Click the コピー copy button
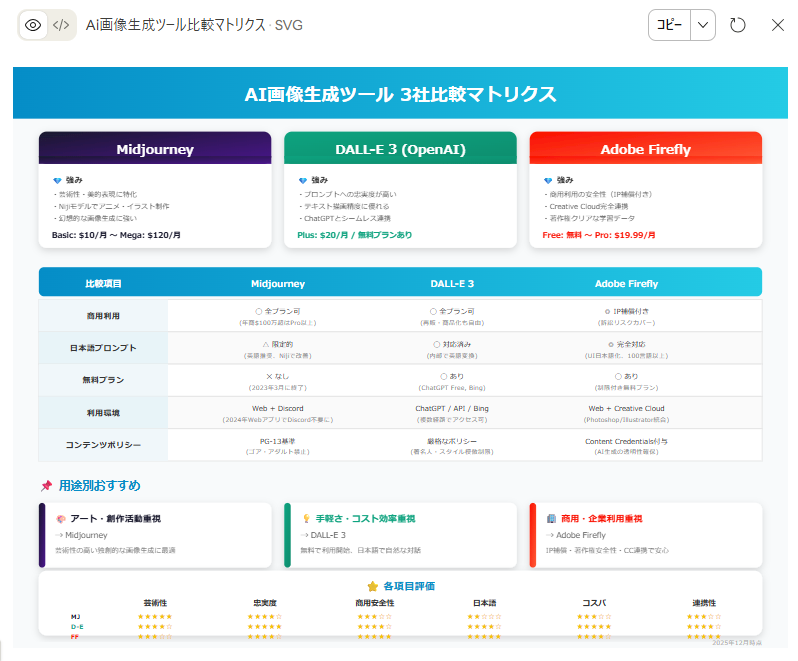Image resolution: width=798 pixels, height=661 pixels. tap(669, 25)
